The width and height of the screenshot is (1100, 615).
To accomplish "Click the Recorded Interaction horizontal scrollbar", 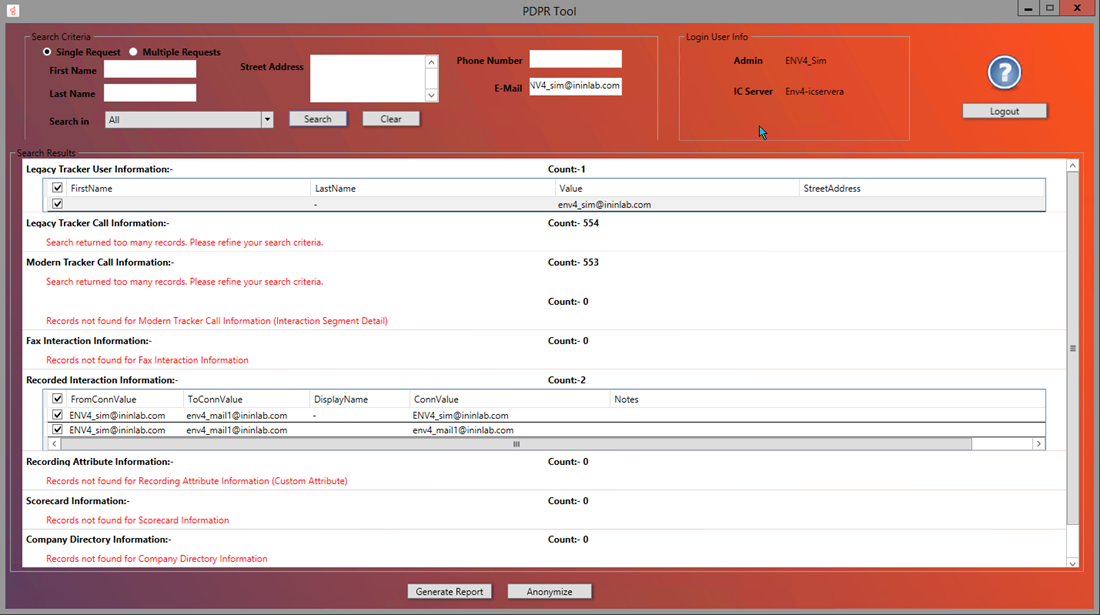I will click(516, 444).
